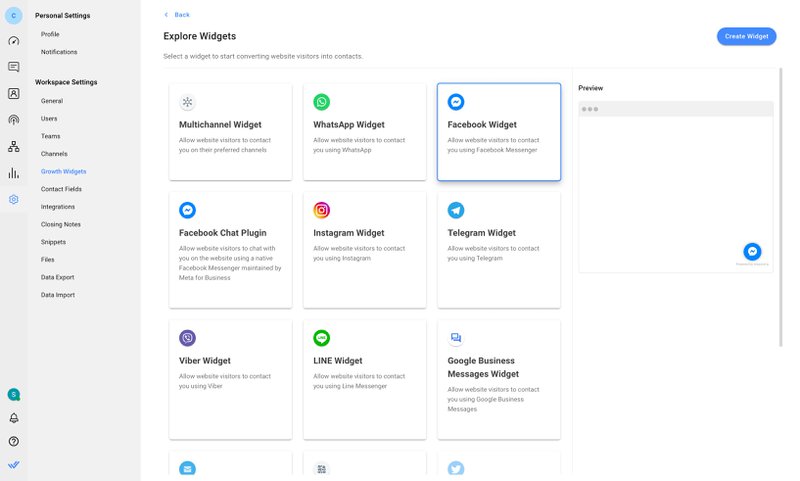This screenshot has height=481, width=800.
Task: Select the WhatsApp Widget card title
Action: tap(349, 124)
